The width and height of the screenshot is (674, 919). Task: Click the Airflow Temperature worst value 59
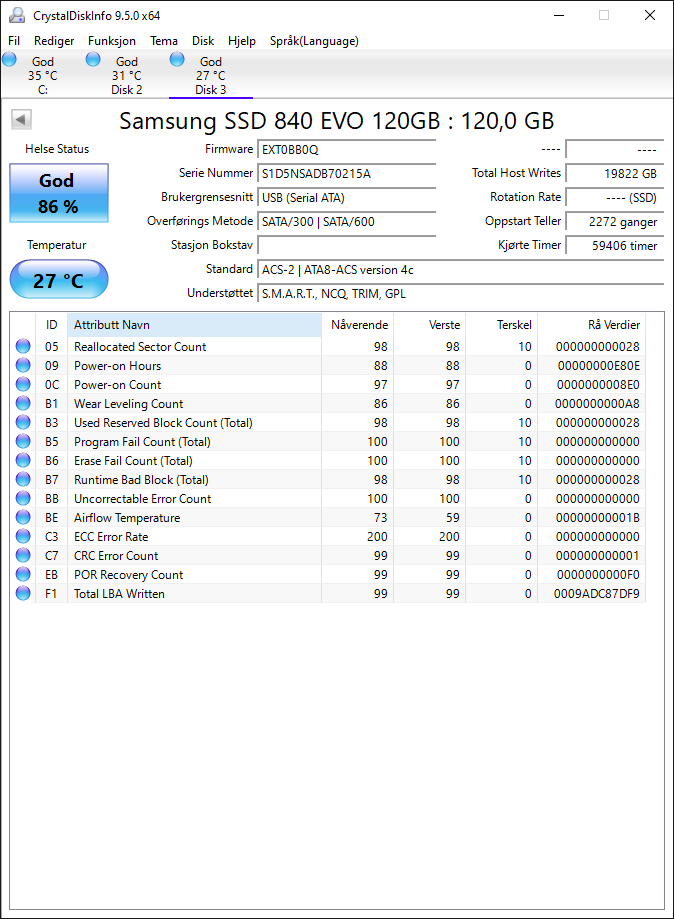(x=452, y=518)
